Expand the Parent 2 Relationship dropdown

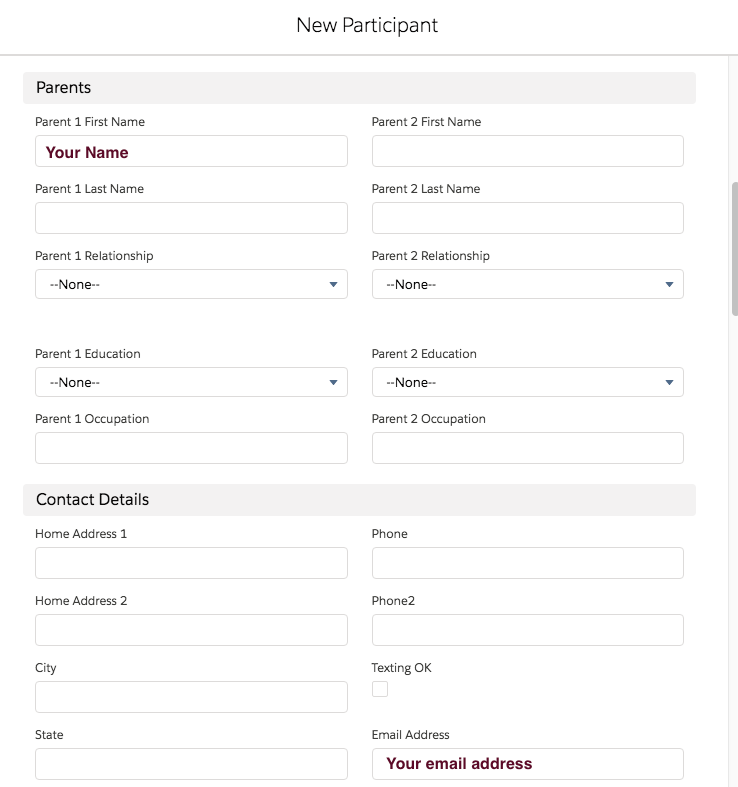528,284
